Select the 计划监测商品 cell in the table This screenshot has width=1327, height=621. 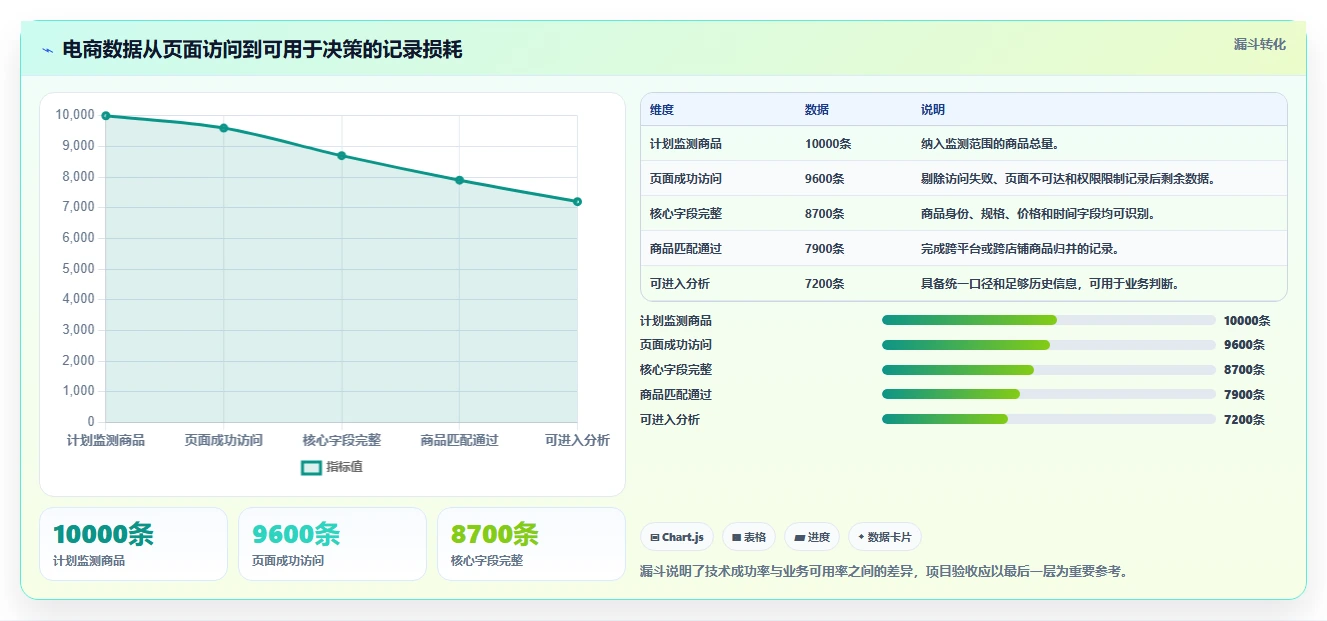coord(686,144)
